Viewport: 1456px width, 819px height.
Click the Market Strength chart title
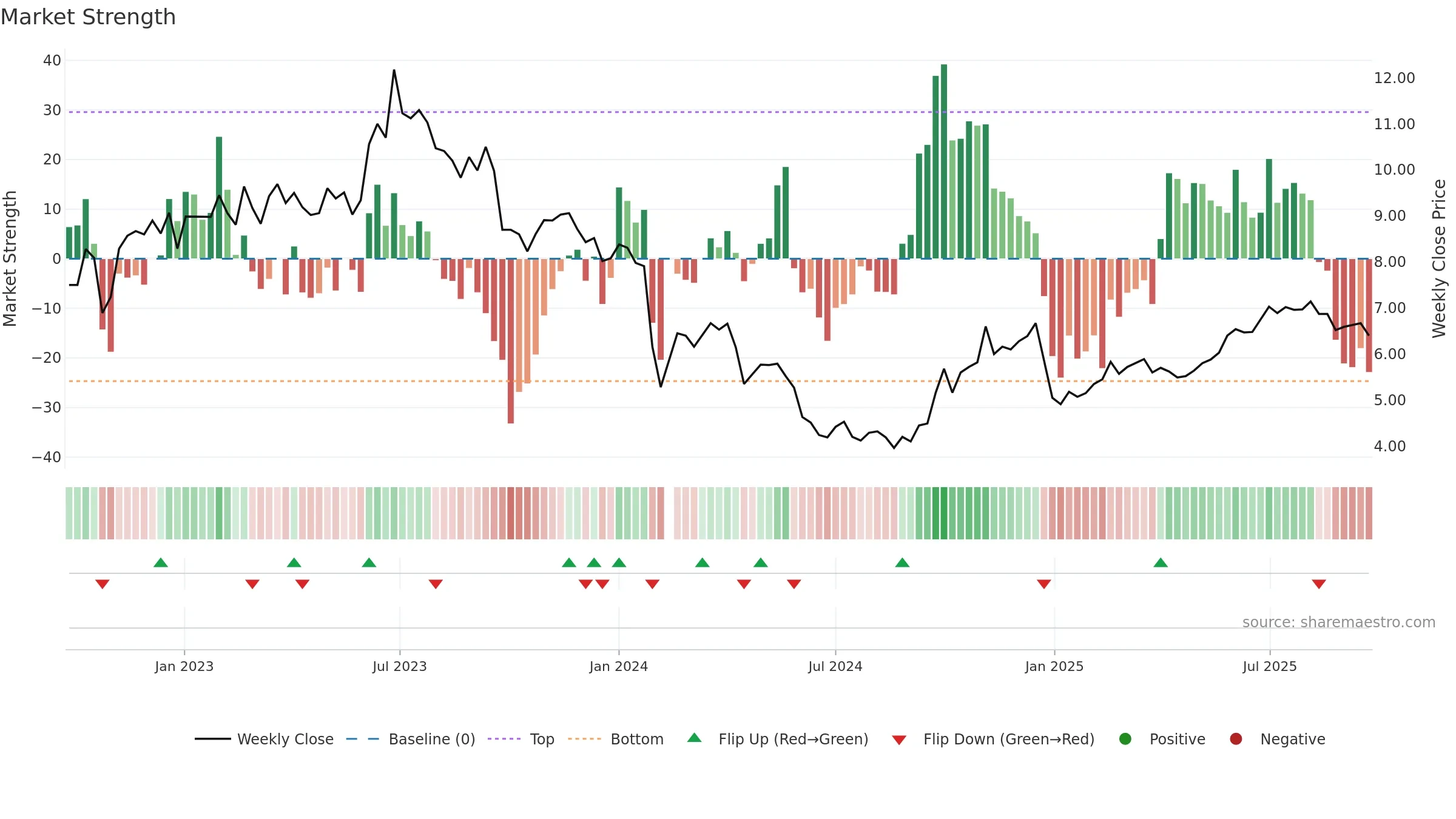pos(88,17)
